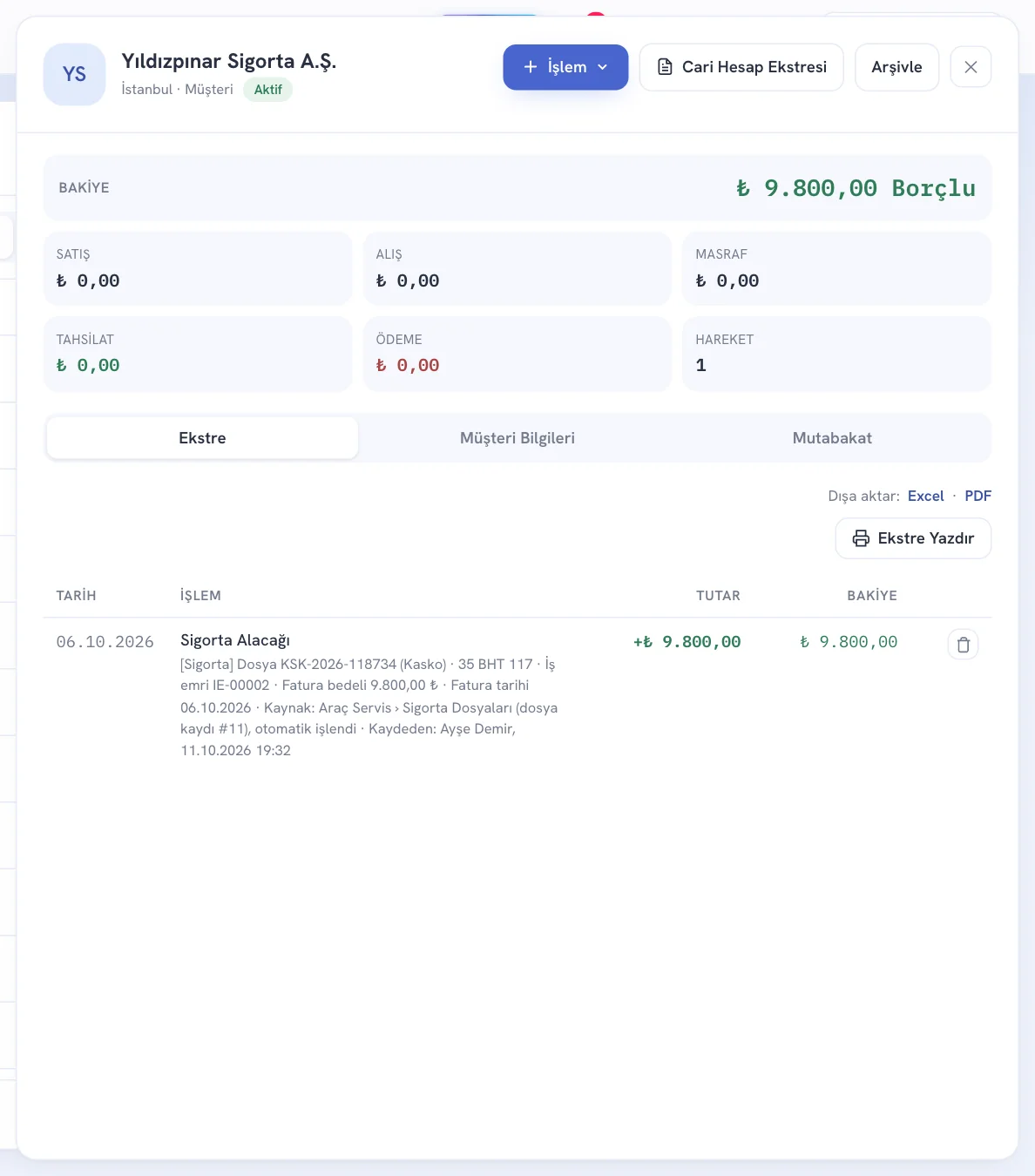Click the Sigorta Alacağı transaction title
This screenshot has height=1176, width=1035.
click(x=235, y=640)
